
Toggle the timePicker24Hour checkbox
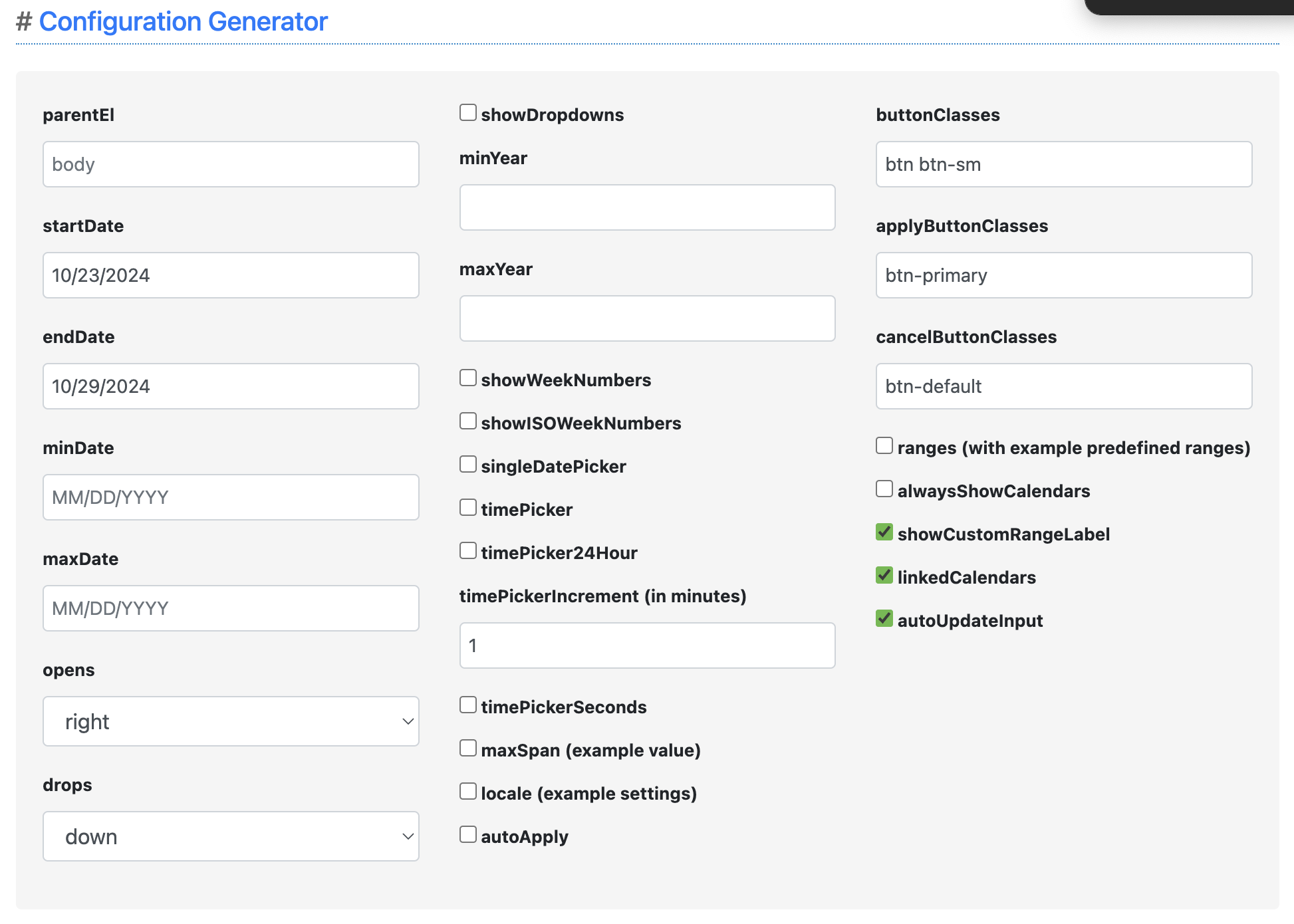[x=468, y=550]
